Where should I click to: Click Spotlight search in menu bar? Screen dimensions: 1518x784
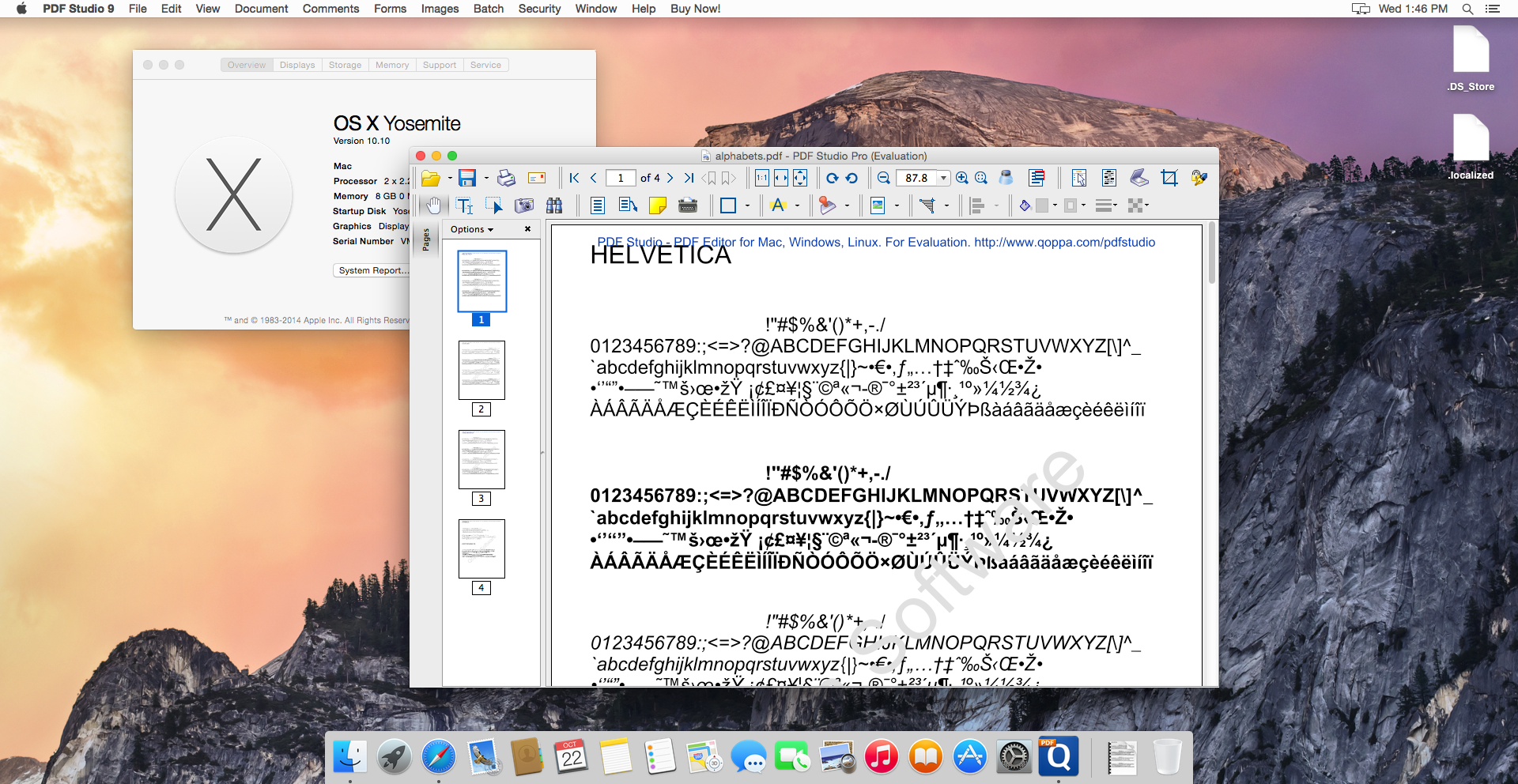point(1467,9)
